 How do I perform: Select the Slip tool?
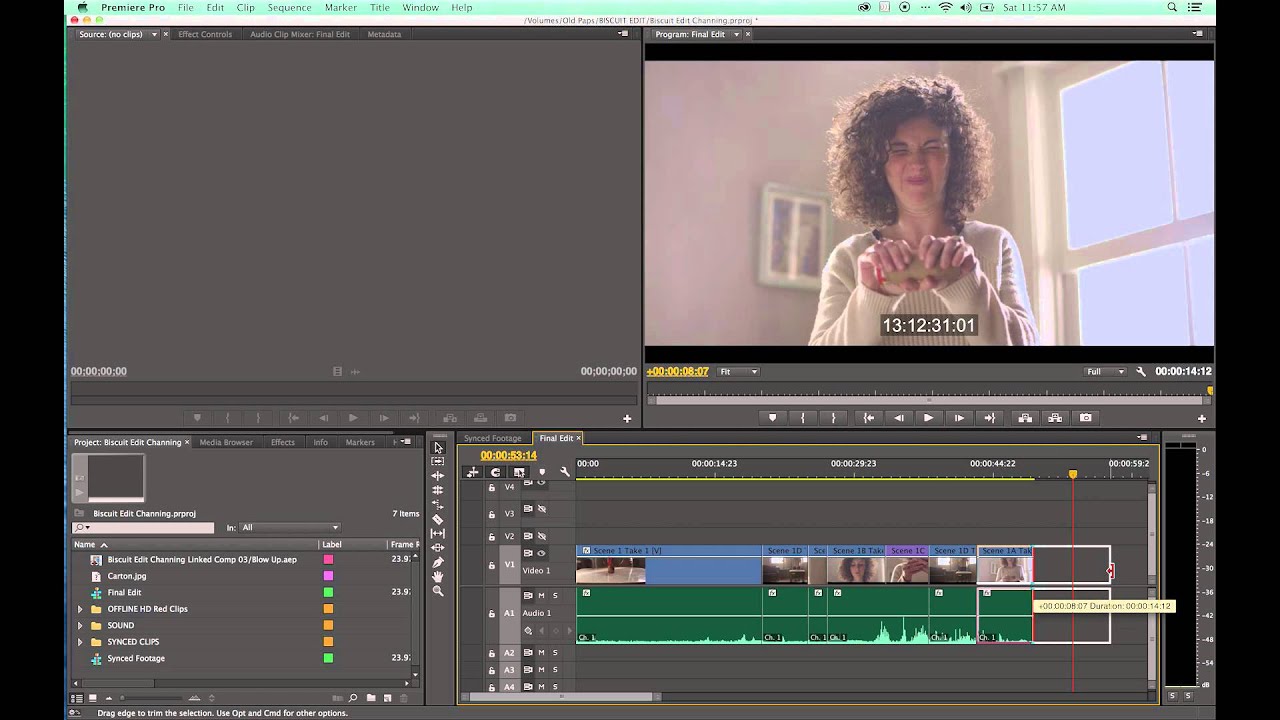click(438, 534)
